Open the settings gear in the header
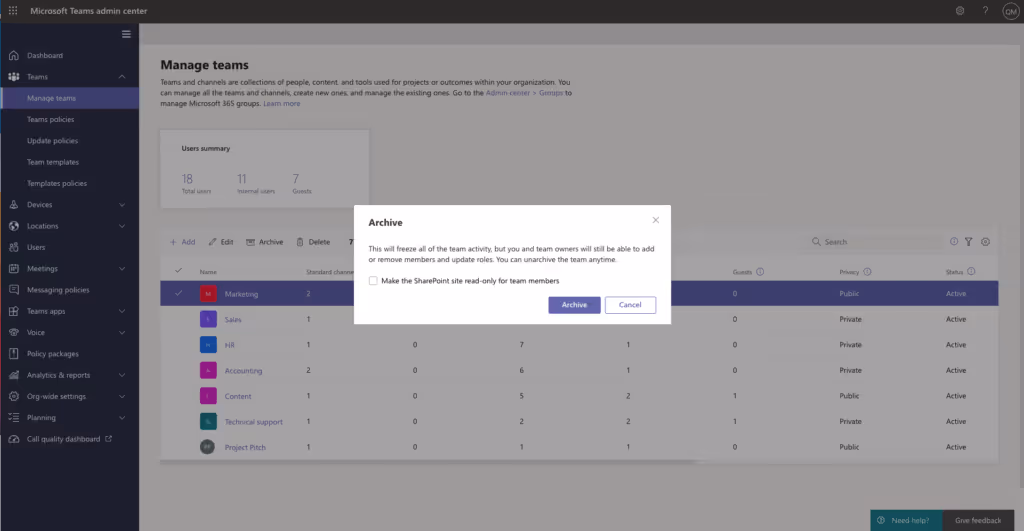 [x=960, y=10]
